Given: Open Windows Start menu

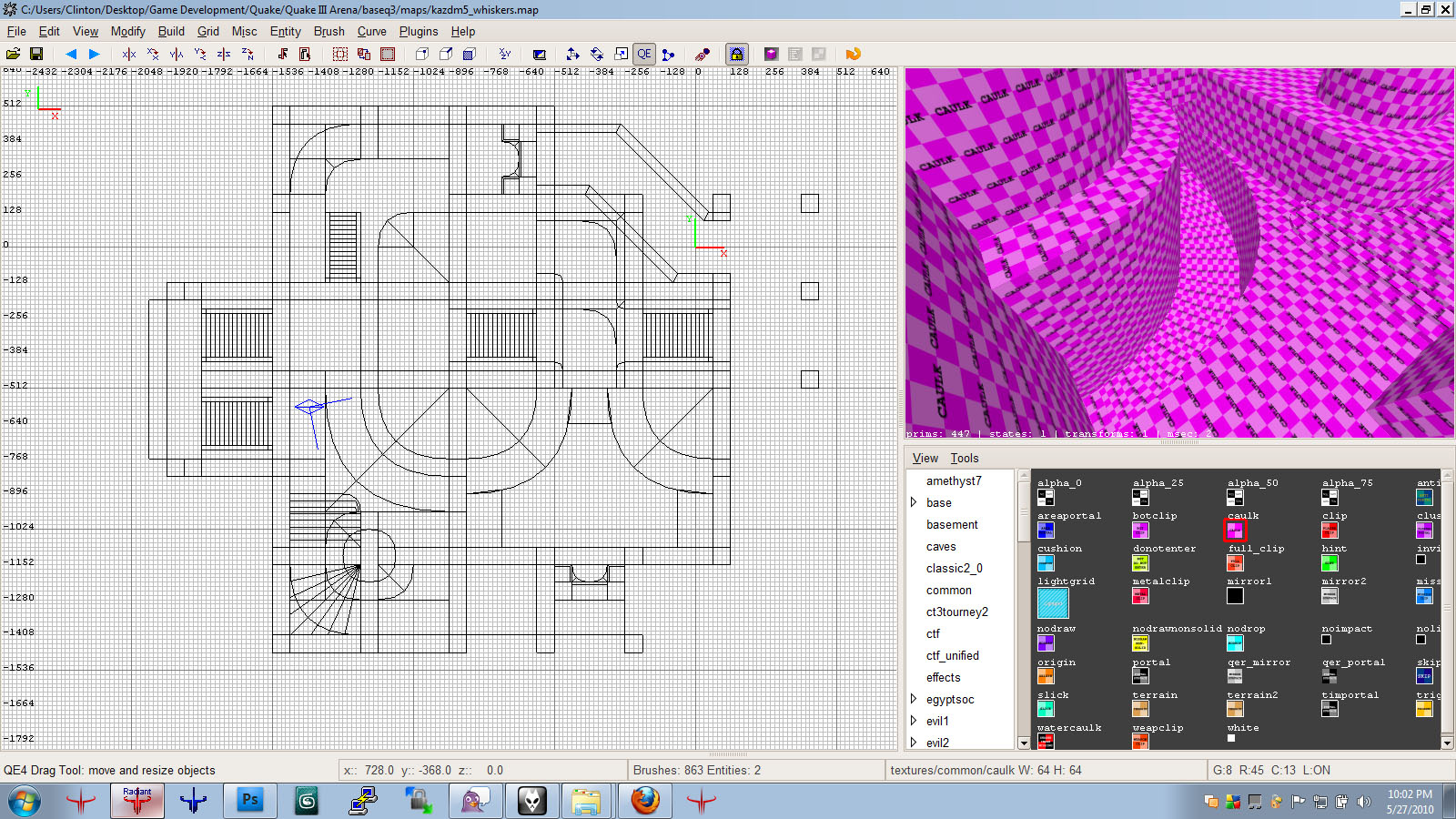Looking at the screenshot, I should point(25,801).
